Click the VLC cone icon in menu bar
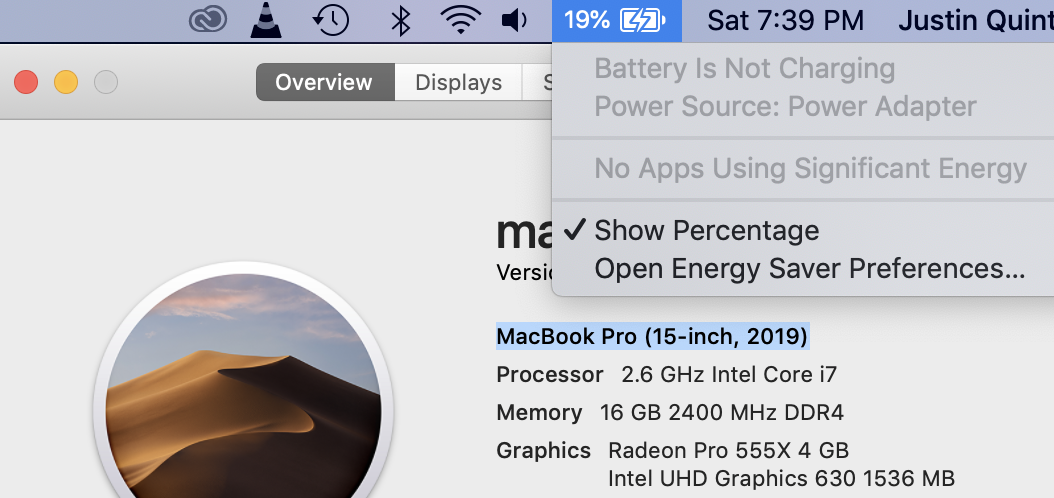 265,20
